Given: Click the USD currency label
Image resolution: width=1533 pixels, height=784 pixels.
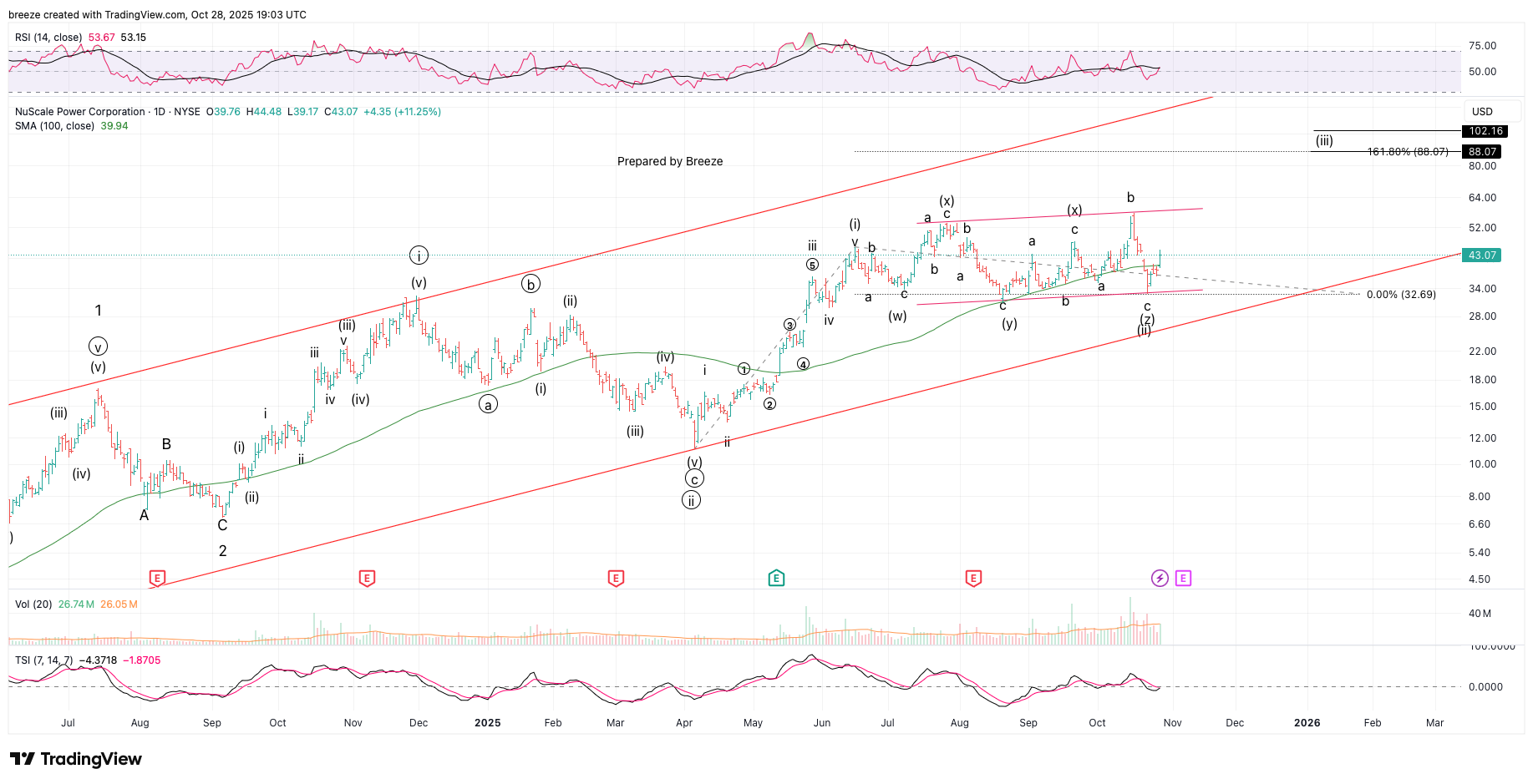Looking at the screenshot, I should point(1482,112).
